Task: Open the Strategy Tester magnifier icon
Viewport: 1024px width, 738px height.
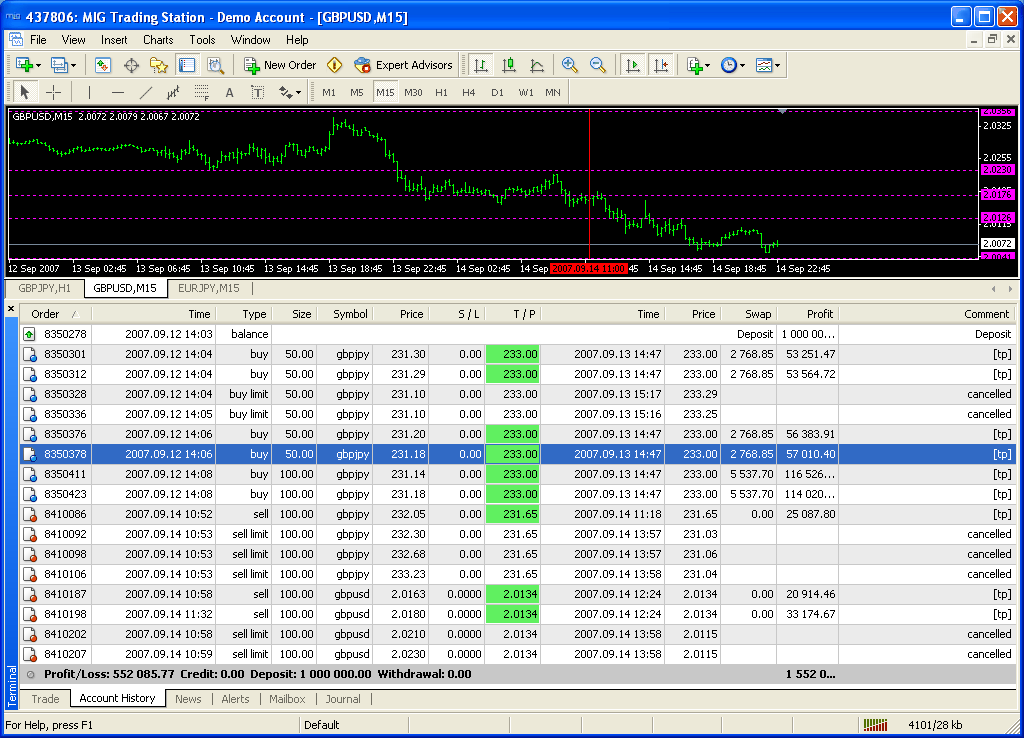Action: click(x=215, y=65)
